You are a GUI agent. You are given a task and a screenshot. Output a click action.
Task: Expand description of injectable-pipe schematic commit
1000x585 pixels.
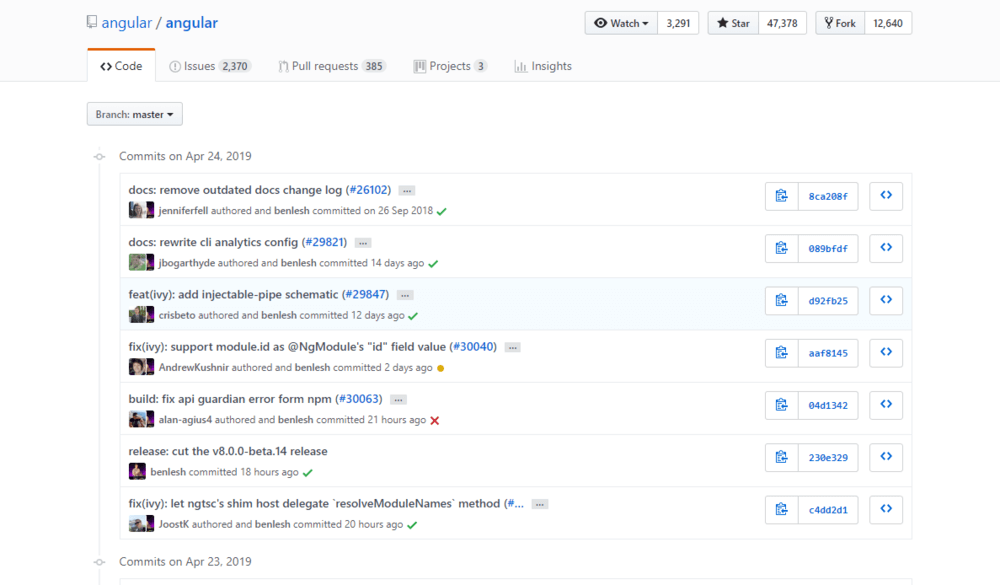point(405,295)
